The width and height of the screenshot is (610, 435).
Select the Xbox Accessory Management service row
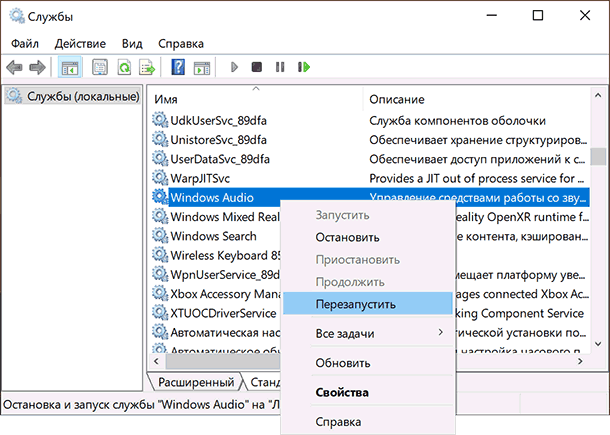pyautogui.click(x=216, y=294)
